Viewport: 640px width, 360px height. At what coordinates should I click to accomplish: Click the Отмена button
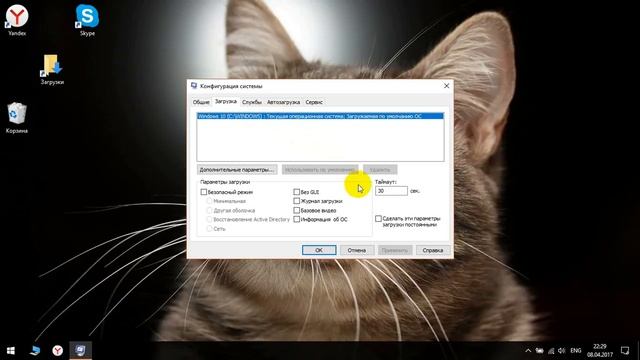pos(356,250)
